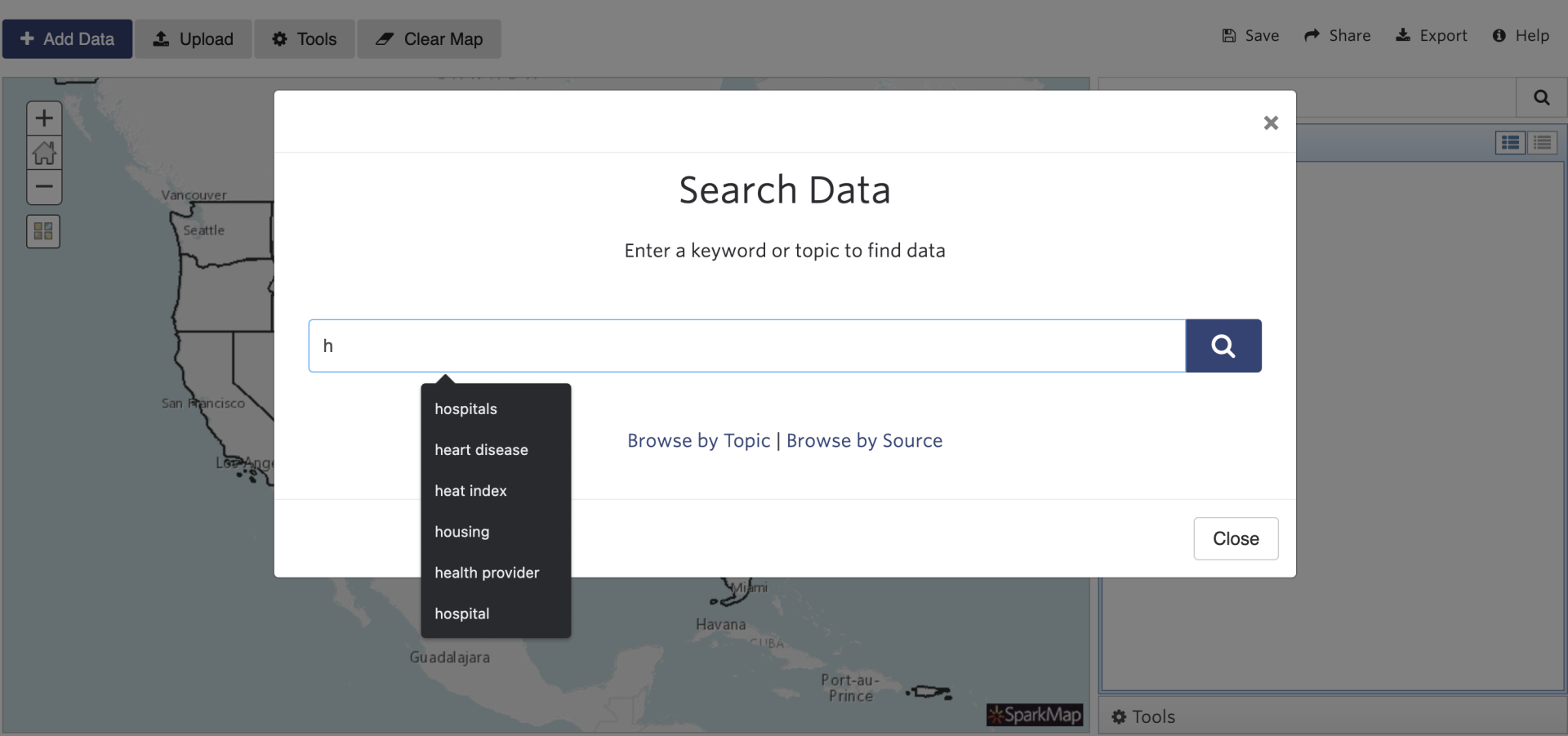The height and width of the screenshot is (736, 1568).
Task: Click the right panel search magnifier icon
Action: coord(1541,98)
